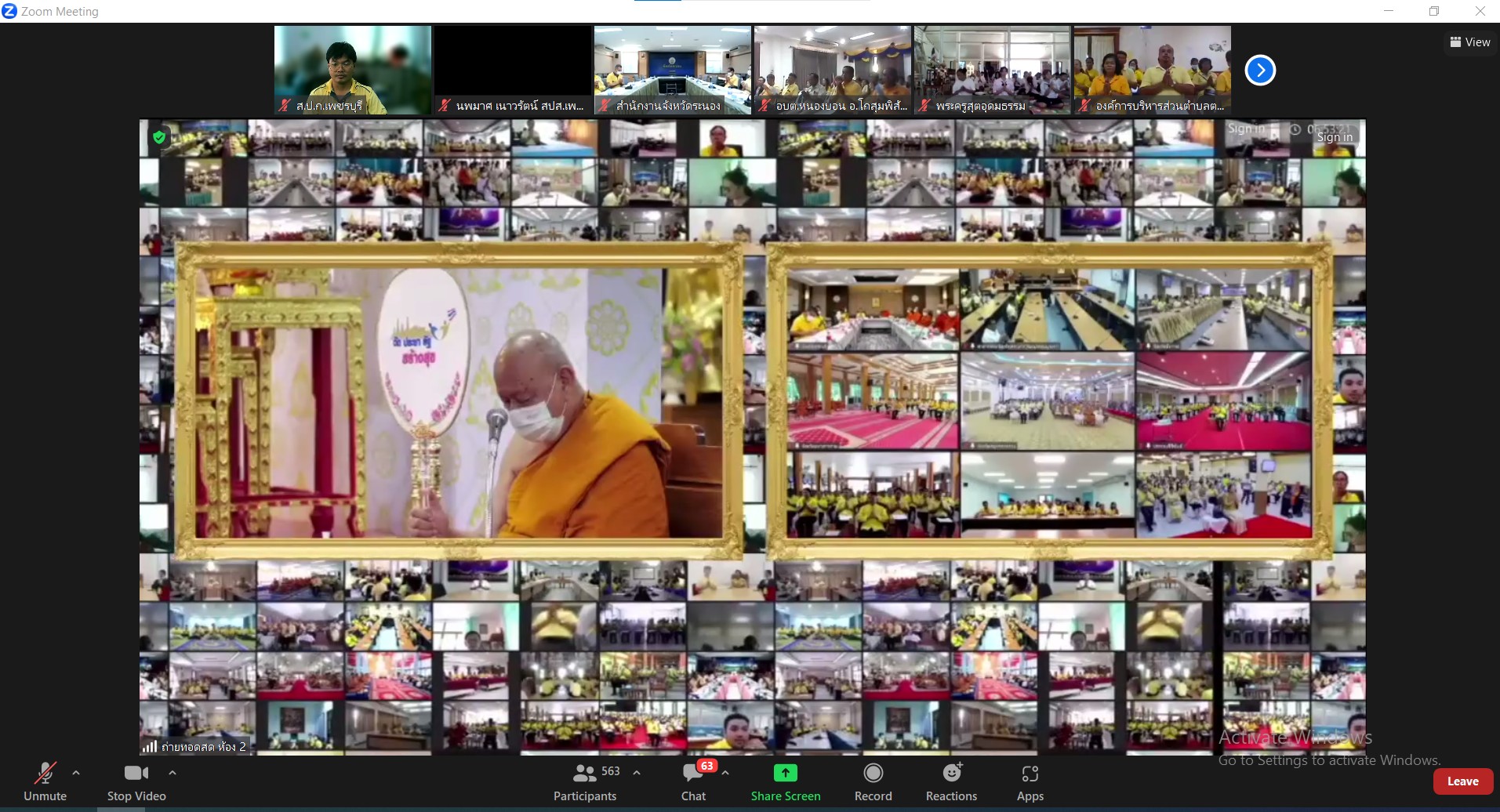Minimize the Zoom Meeting window
Image resolution: width=1500 pixels, height=812 pixels.
click(x=1389, y=11)
